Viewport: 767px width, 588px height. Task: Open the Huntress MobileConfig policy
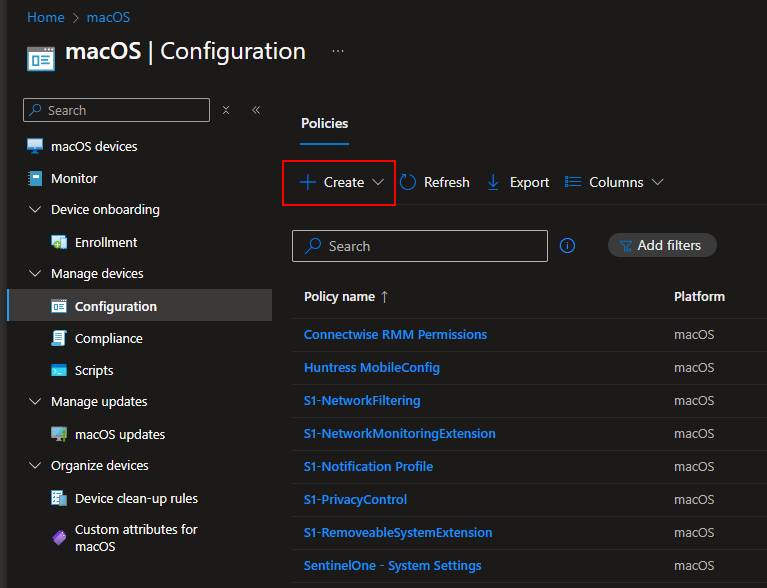click(x=371, y=368)
